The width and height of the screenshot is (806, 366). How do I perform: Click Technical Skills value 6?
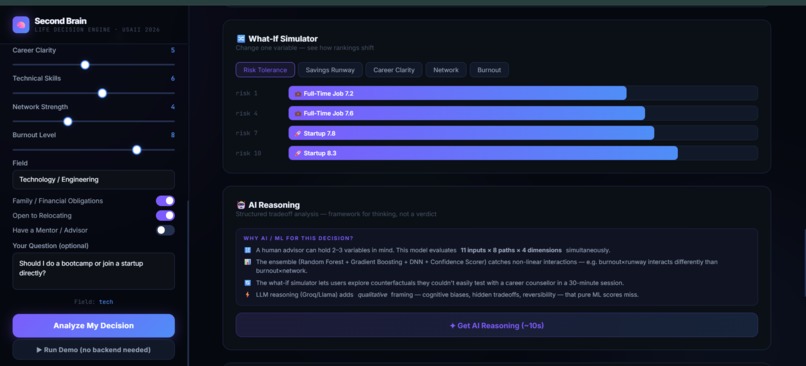[x=173, y=79]
